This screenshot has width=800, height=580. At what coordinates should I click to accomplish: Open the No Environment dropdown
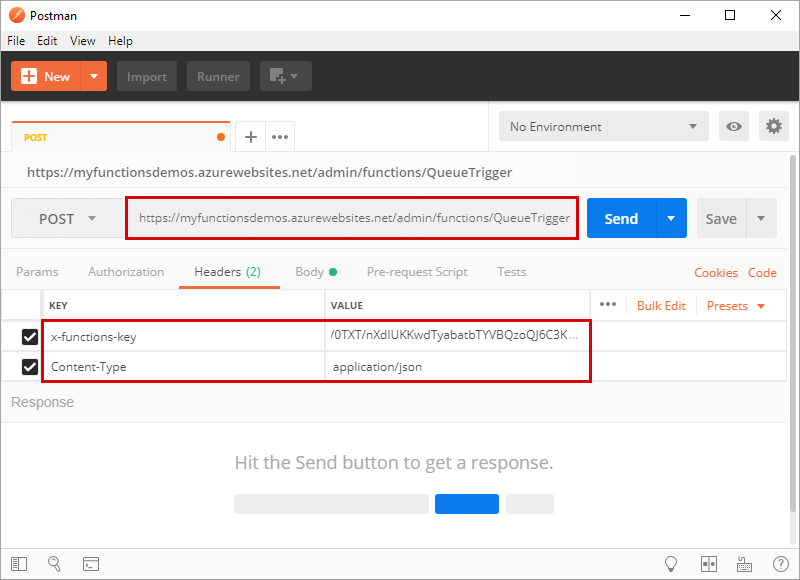[604, 127]
